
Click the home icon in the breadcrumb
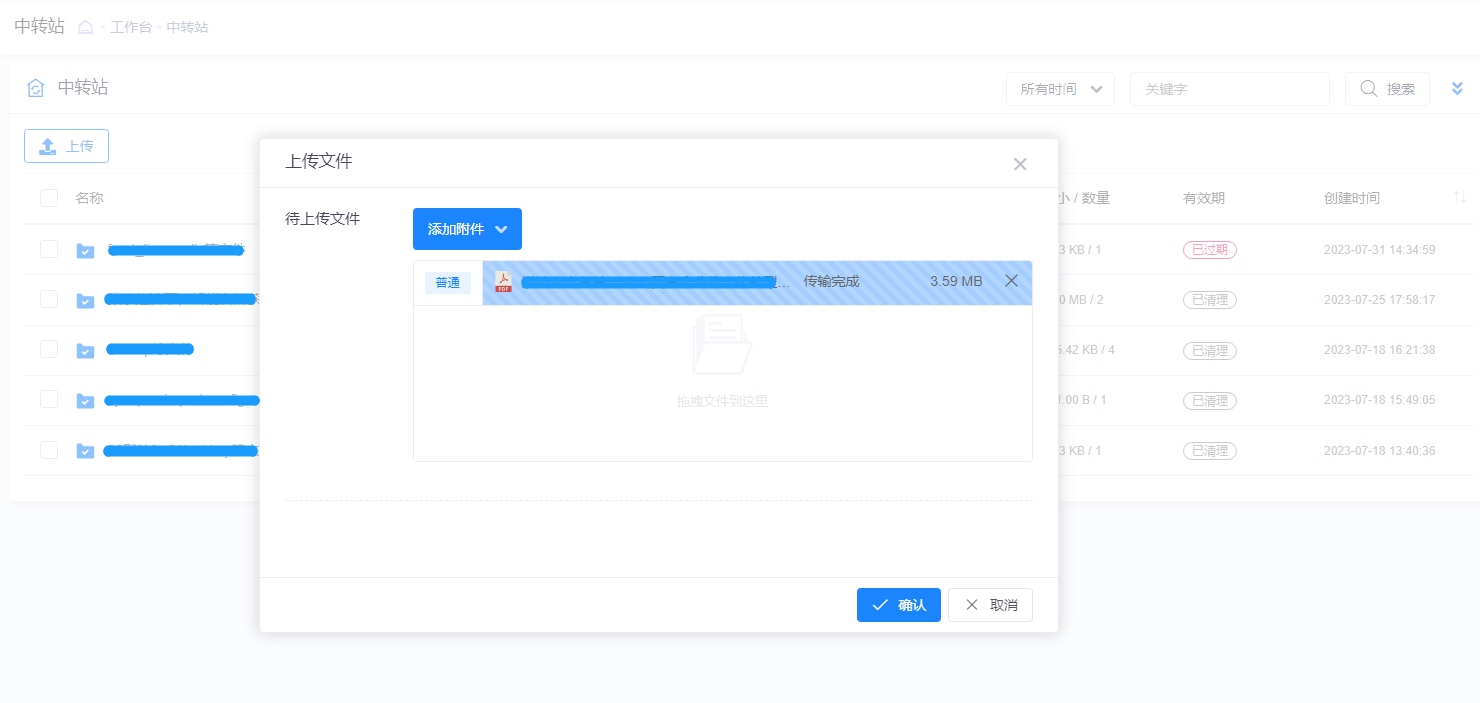[x=85, y=27]
